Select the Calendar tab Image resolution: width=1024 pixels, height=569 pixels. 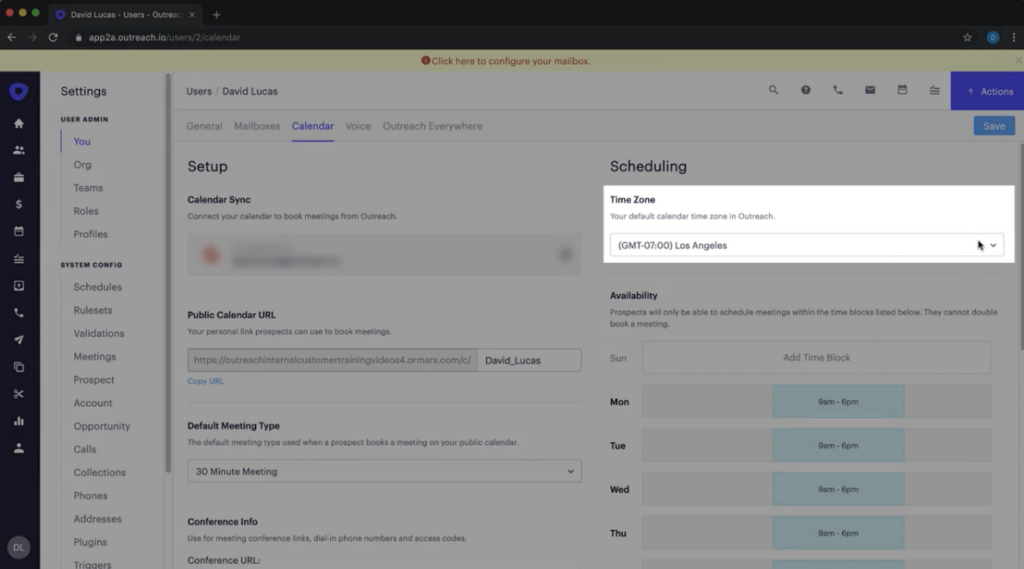click(313, 126)
